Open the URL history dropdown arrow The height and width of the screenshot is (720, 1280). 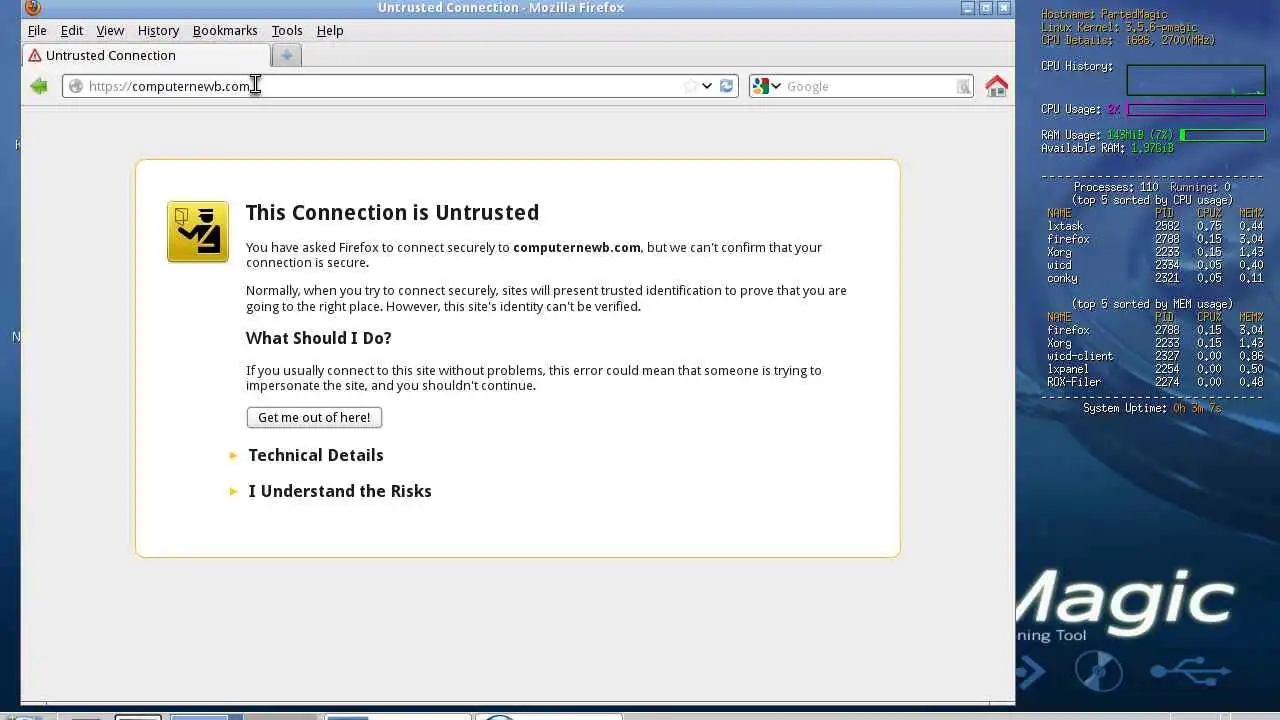[707, 86]
